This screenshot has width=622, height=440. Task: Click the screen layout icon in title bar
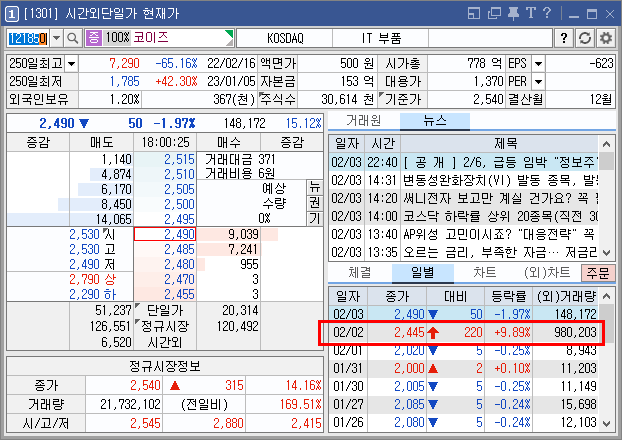point(474,14)
